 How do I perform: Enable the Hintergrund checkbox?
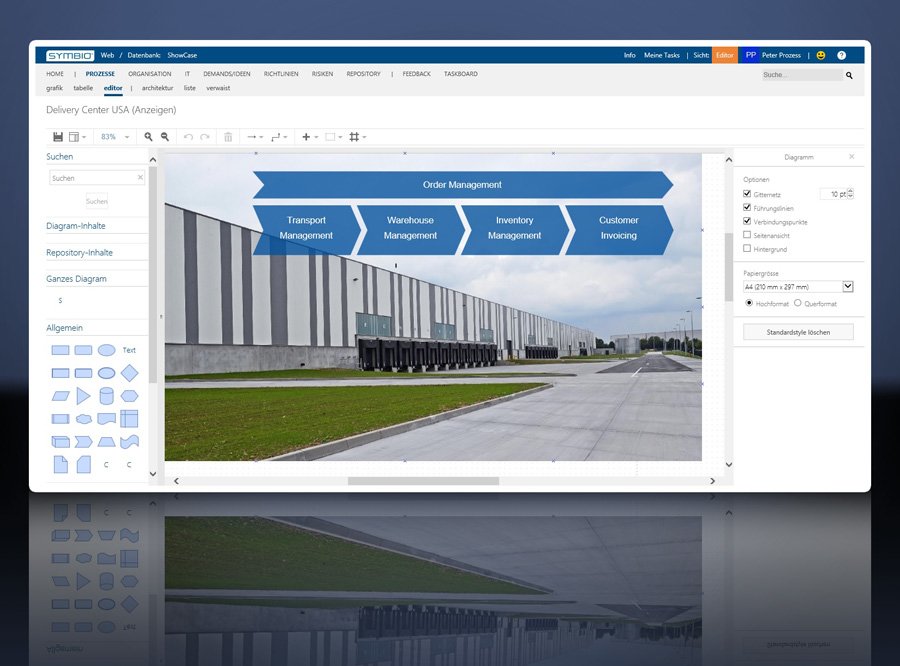tap(747, 248)
